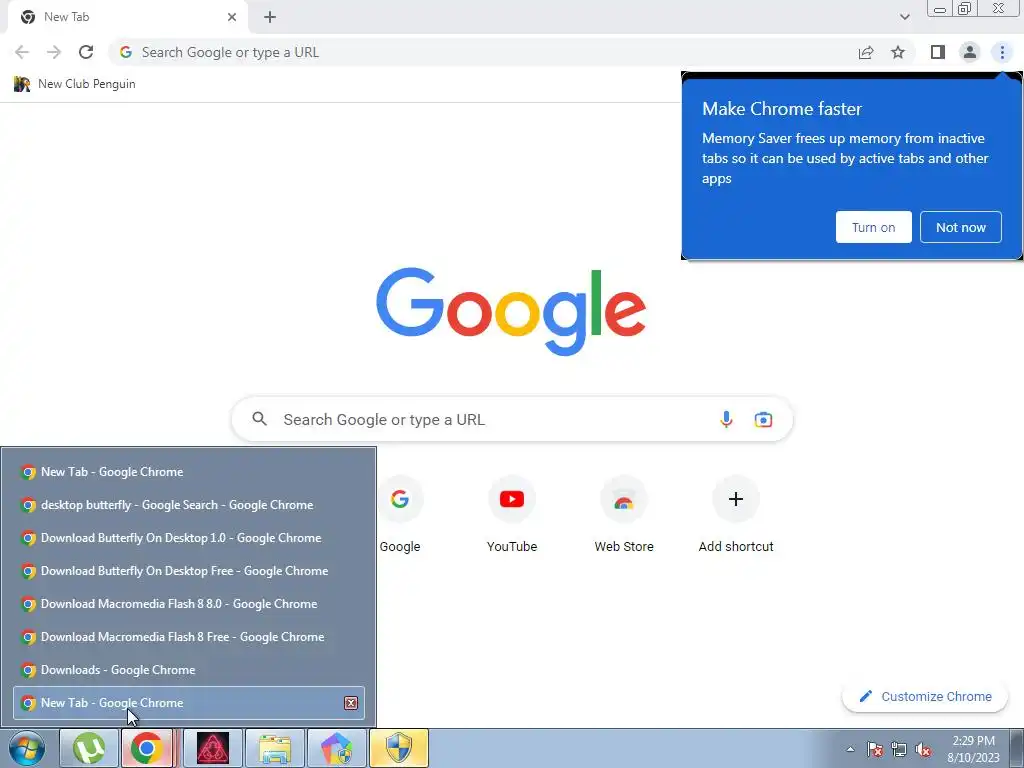The height and width of the screenshot is (768, 1024).
Task: Open the muted volume tray icon
Action: [923, 749]
